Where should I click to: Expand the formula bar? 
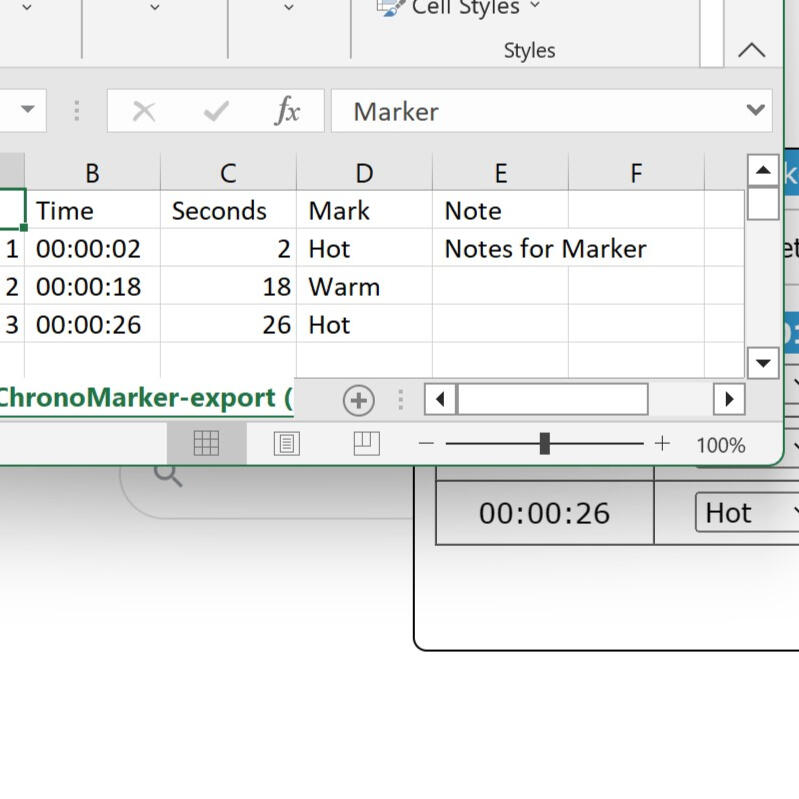(756, 111)
